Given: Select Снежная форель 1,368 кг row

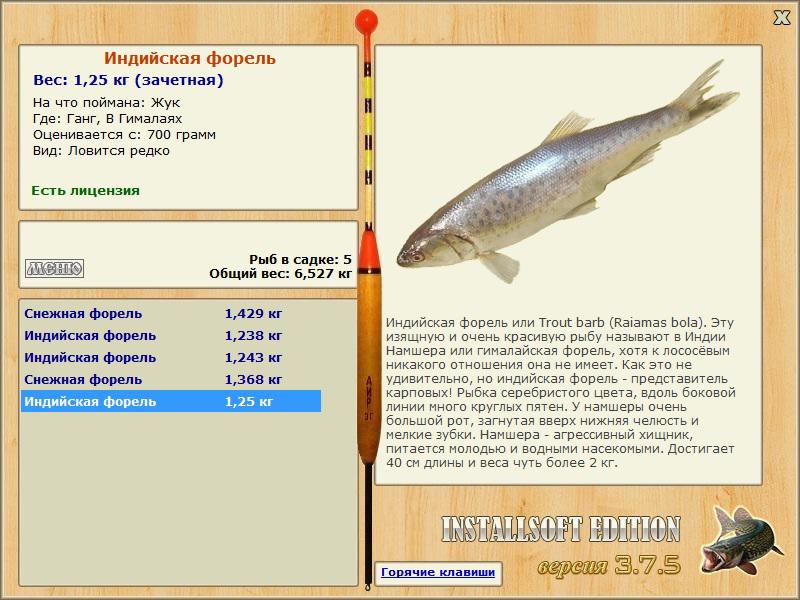Looking at the screenshot, I should pyautogui.click(x=171, y=380).
